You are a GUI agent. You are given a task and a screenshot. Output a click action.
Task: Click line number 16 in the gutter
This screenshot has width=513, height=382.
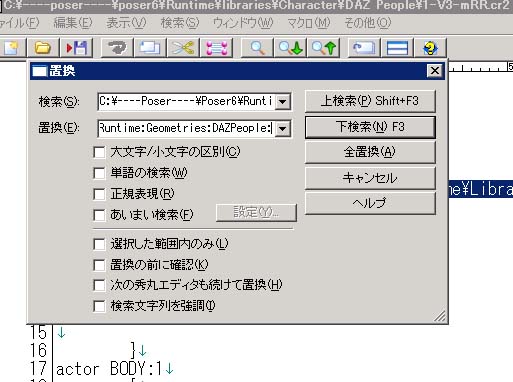pyautogui.click(x=38, y=351)
